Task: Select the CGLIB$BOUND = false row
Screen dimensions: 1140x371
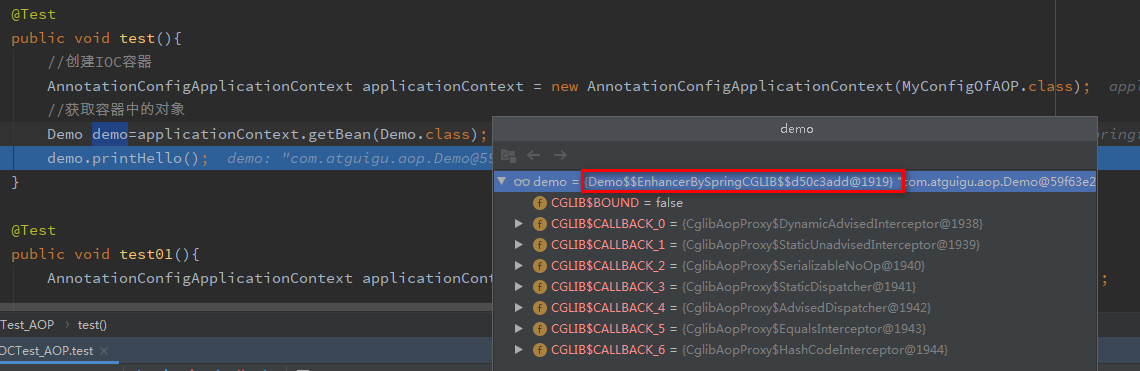Action: [x=795, y=203]
